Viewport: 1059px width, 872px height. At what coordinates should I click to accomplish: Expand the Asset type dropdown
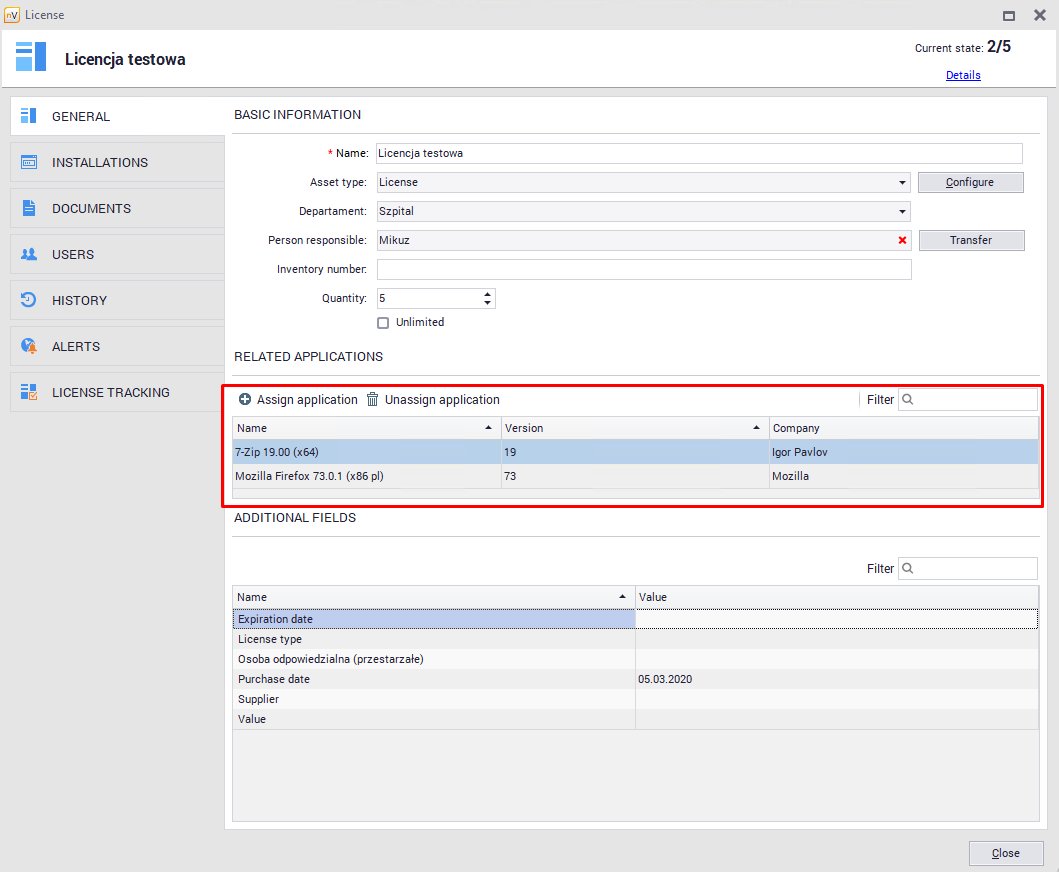[x=902, y=183]
